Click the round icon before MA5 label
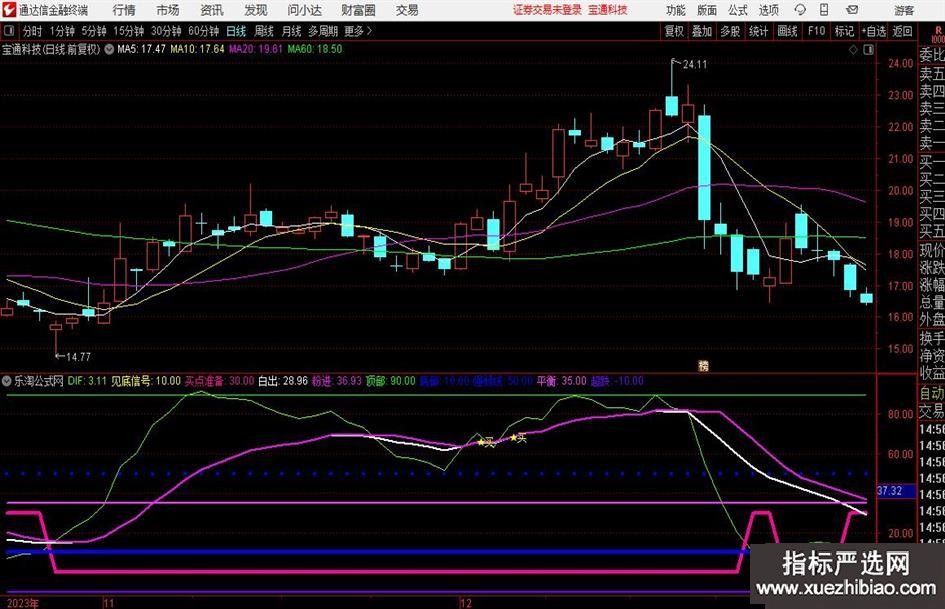Screen dimensions: 945x609 [109, 48]
